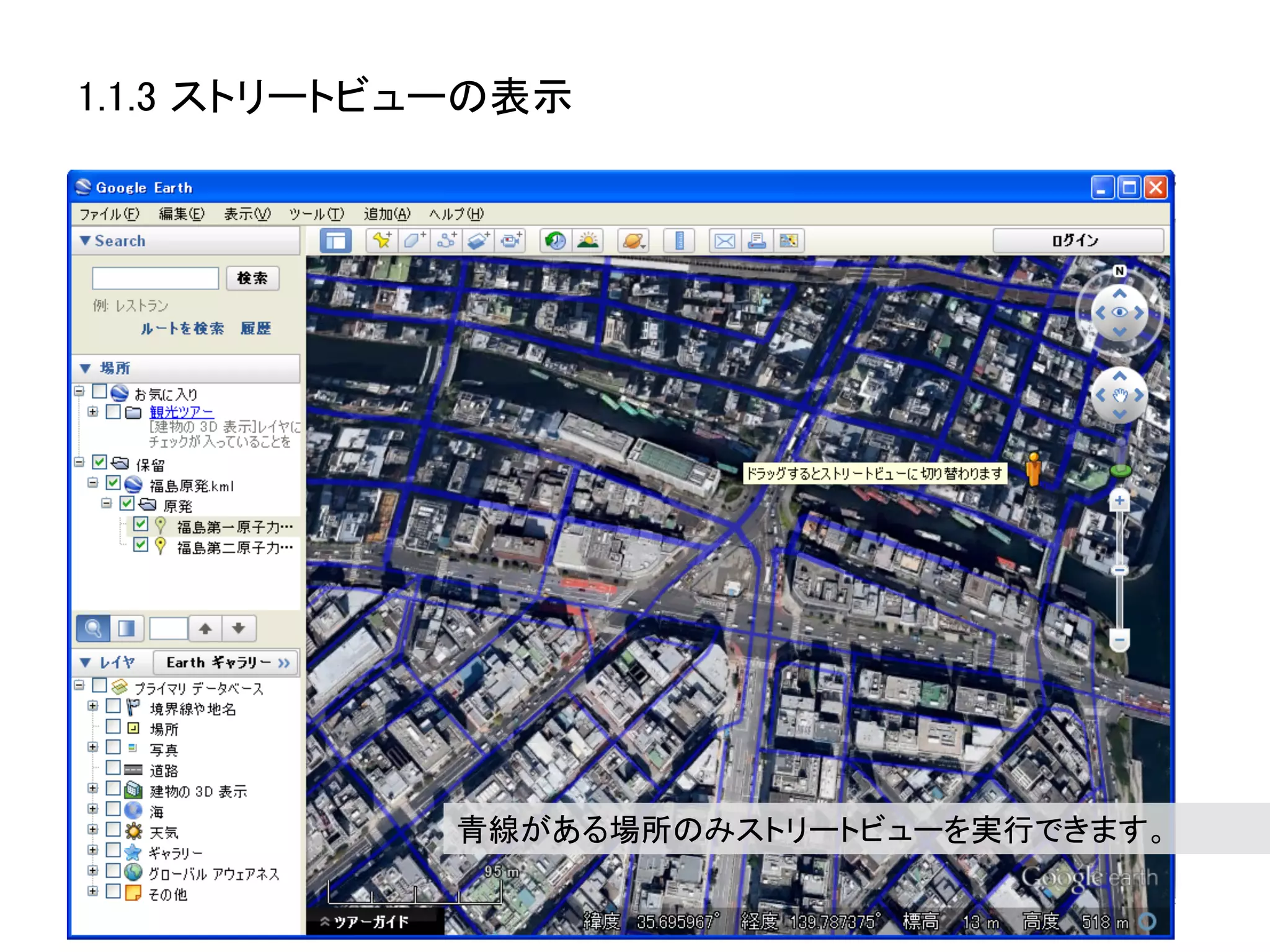This screenshot has width=1270, height=952.
Task: Click the print icon in toolbar
Action: point(757,240)
